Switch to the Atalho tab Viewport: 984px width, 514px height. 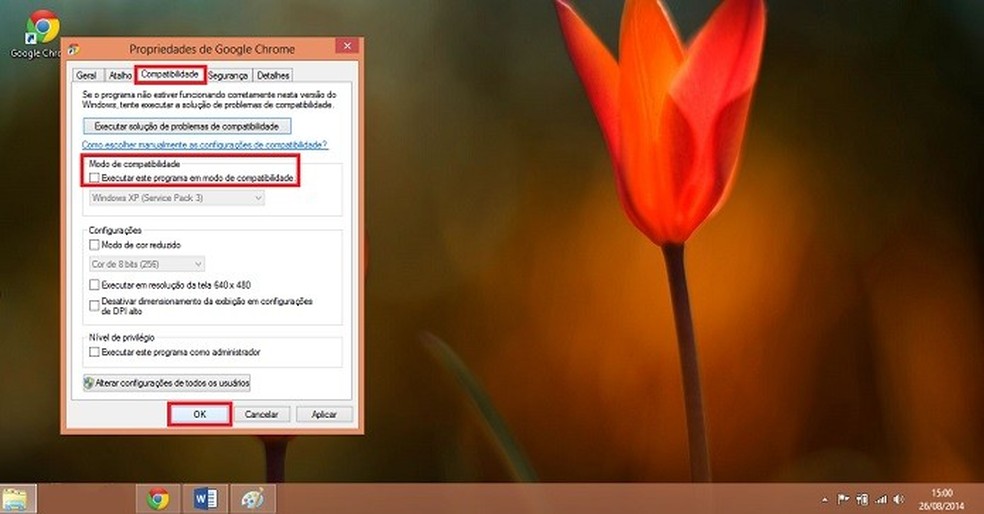(x=120, y=75)
